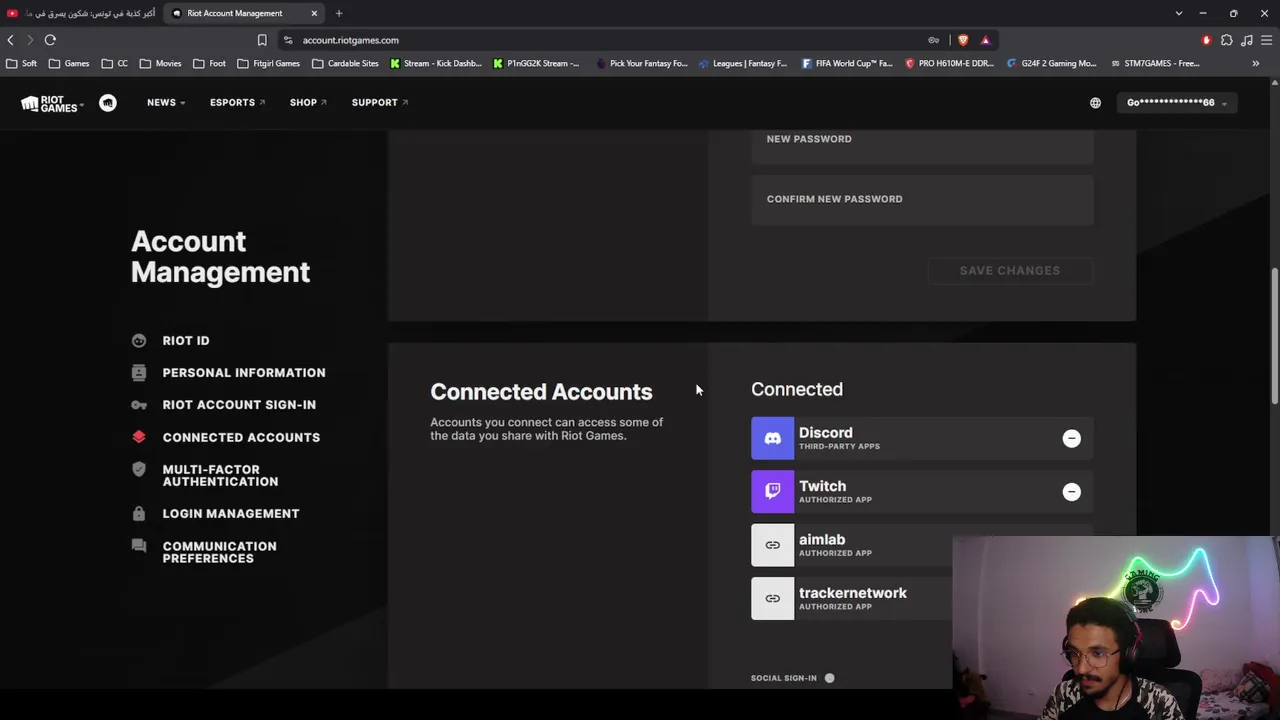Open the Movies bookmarks folder
The width and height of the screenshot is (1280, 720).
click(160, 64)
